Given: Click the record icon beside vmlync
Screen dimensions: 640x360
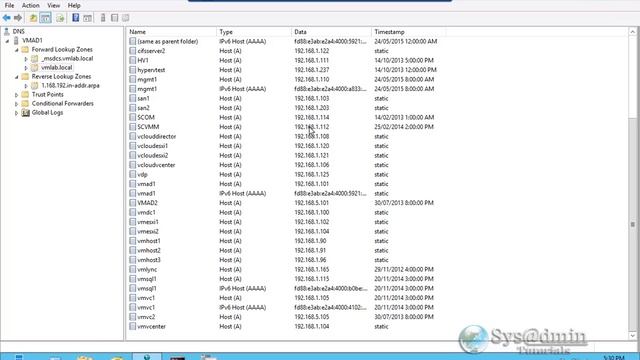Looking at the screenshot, I should (133, 269).
